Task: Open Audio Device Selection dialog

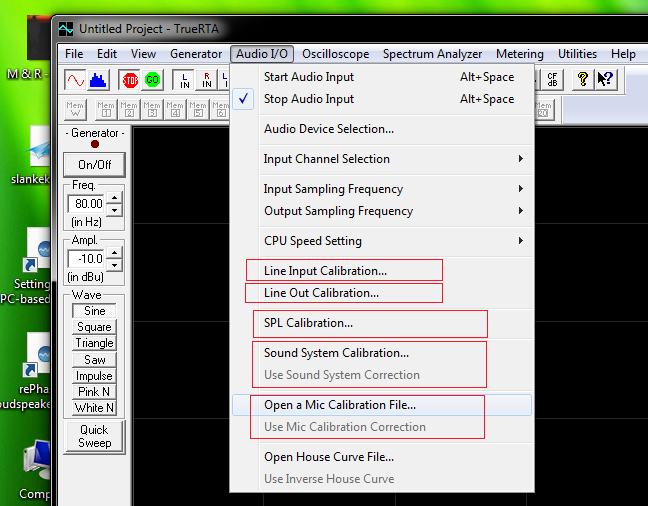Action: [382, 129]
